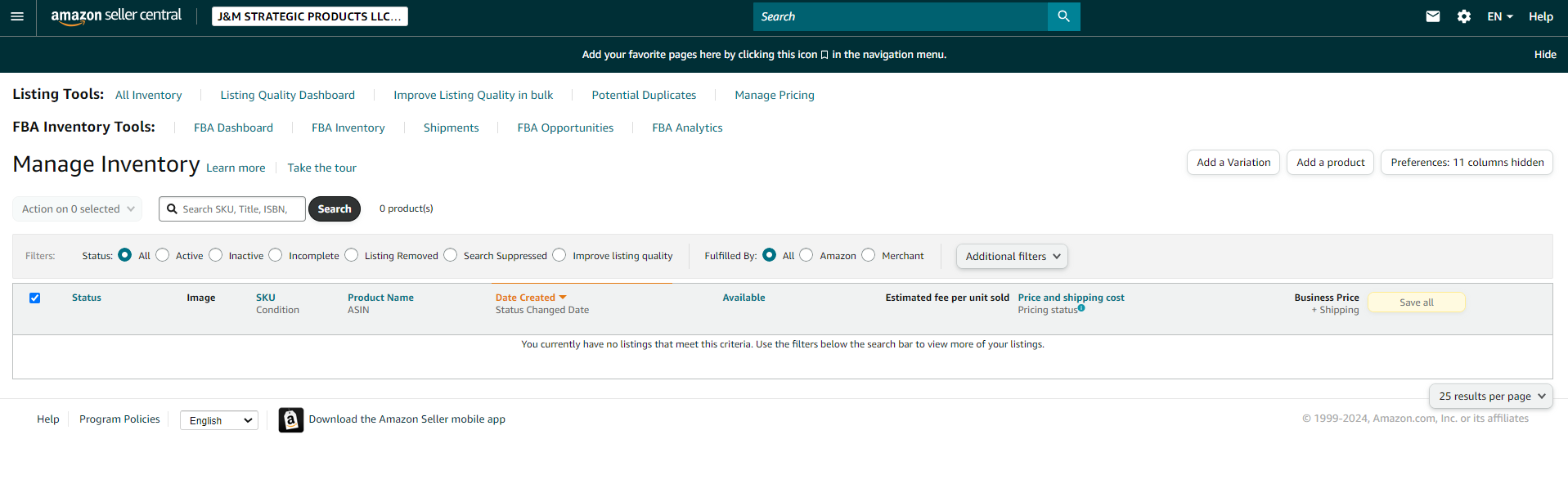Open the settings gear icon
This screenshot has height=484, width=1568.
[1464, 16]
